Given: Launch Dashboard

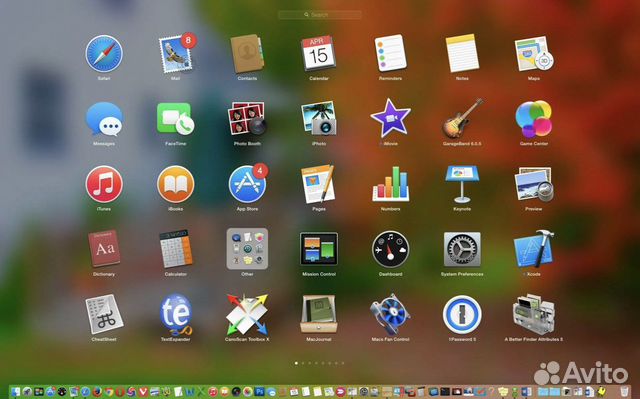Looking at the screenshot, I should pos(391,249).
